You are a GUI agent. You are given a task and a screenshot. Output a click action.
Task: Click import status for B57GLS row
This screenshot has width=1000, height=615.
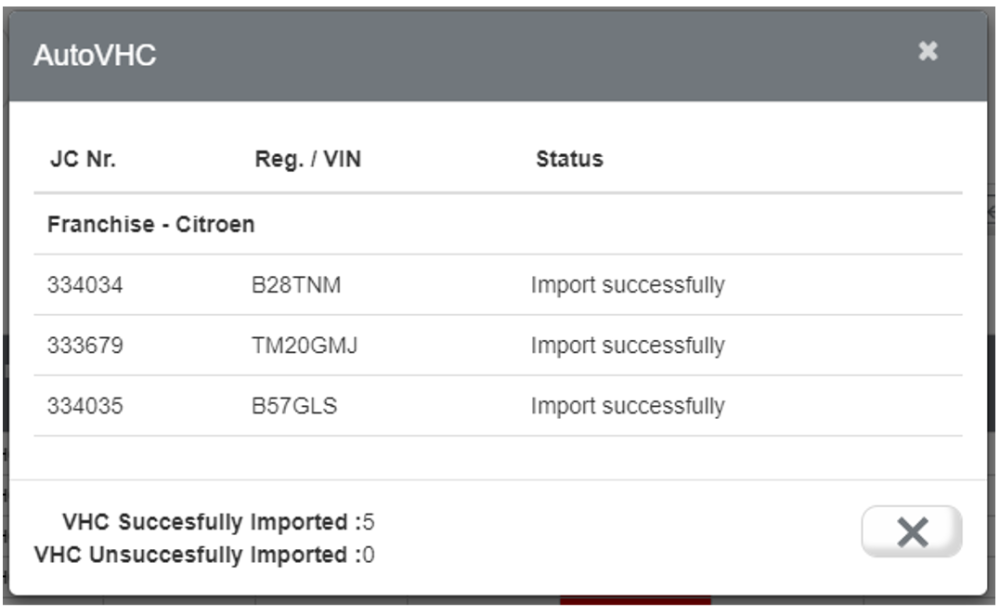click(x=627, y=406)
